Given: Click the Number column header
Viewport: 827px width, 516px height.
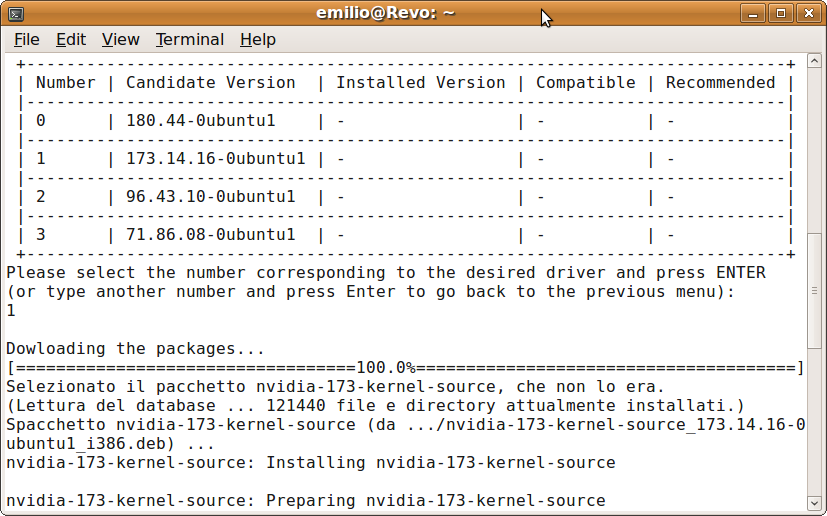Looking at the screenshot, I should point(65,83).
